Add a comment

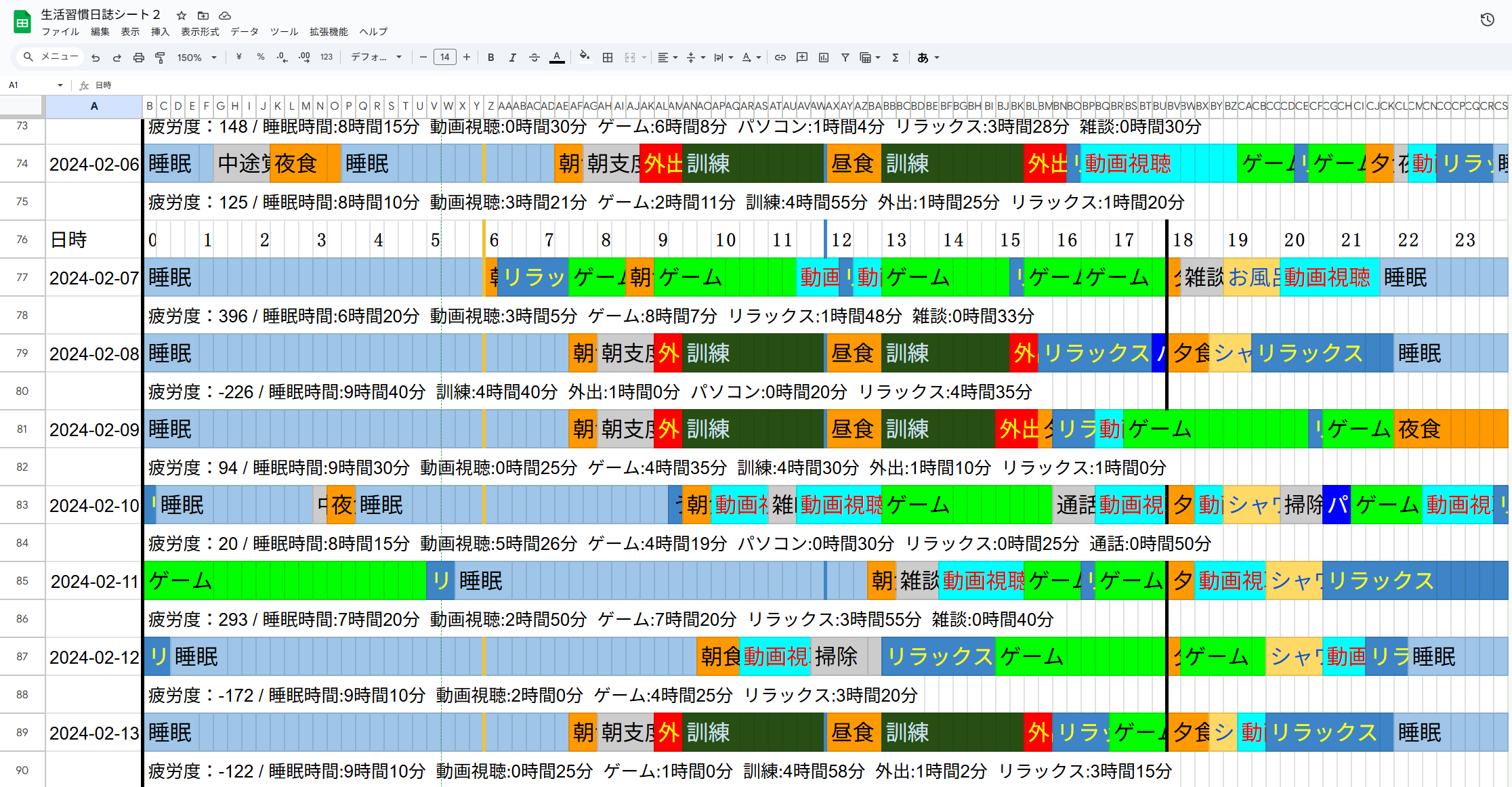(802, 58)
